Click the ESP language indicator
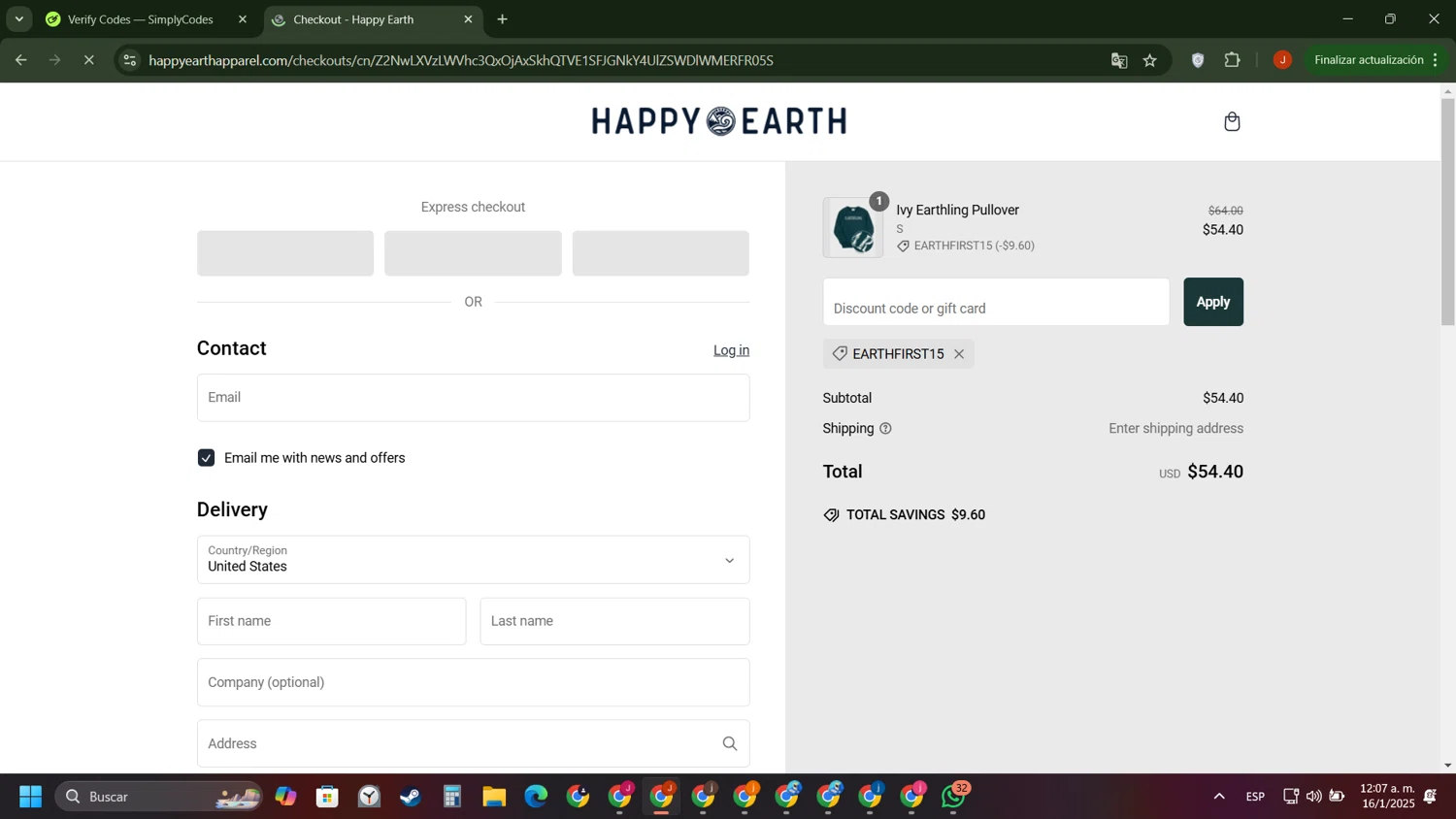 [1255, 797]
